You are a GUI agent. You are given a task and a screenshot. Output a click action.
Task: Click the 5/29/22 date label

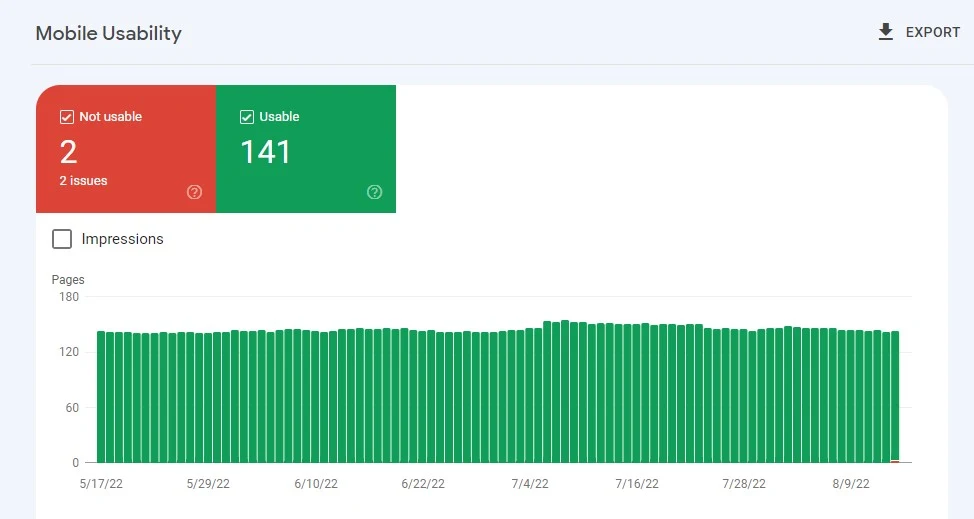tap(208, 484)
